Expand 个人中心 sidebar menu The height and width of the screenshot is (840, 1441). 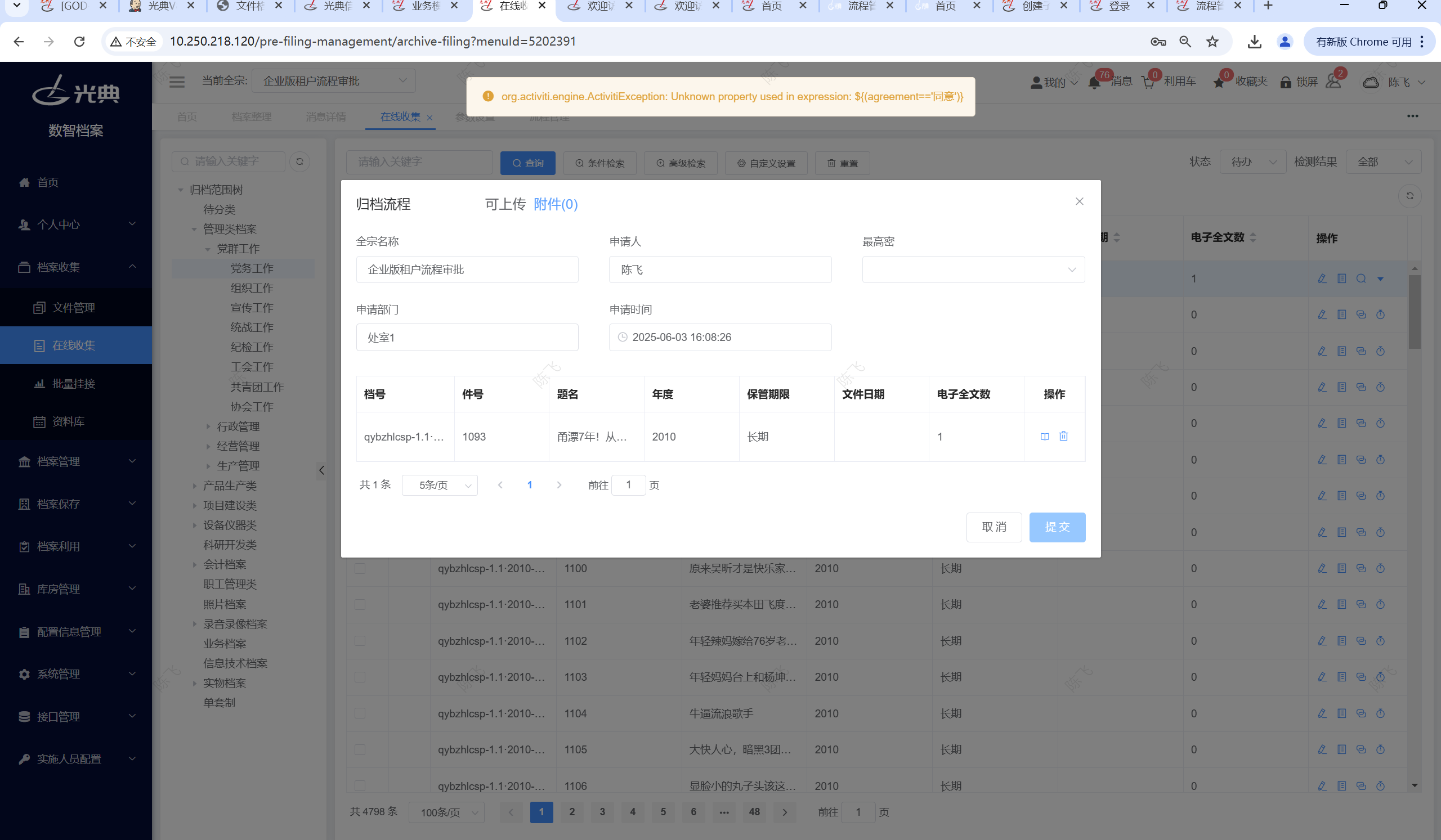tap(75, 224)
